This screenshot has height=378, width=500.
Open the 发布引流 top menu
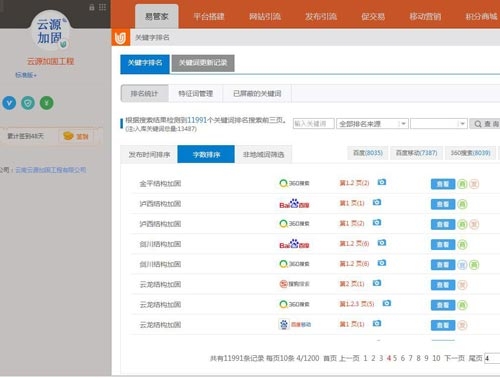[321, 16]
